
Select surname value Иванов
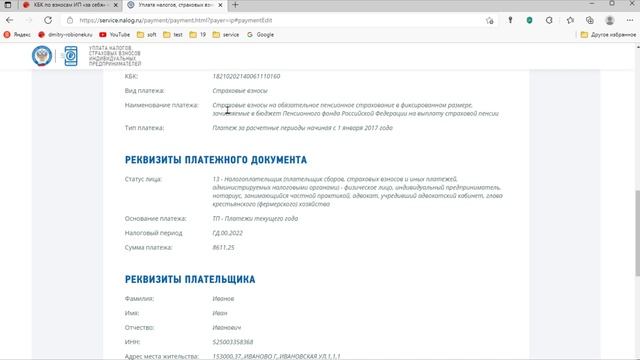[x=223, y=299]
